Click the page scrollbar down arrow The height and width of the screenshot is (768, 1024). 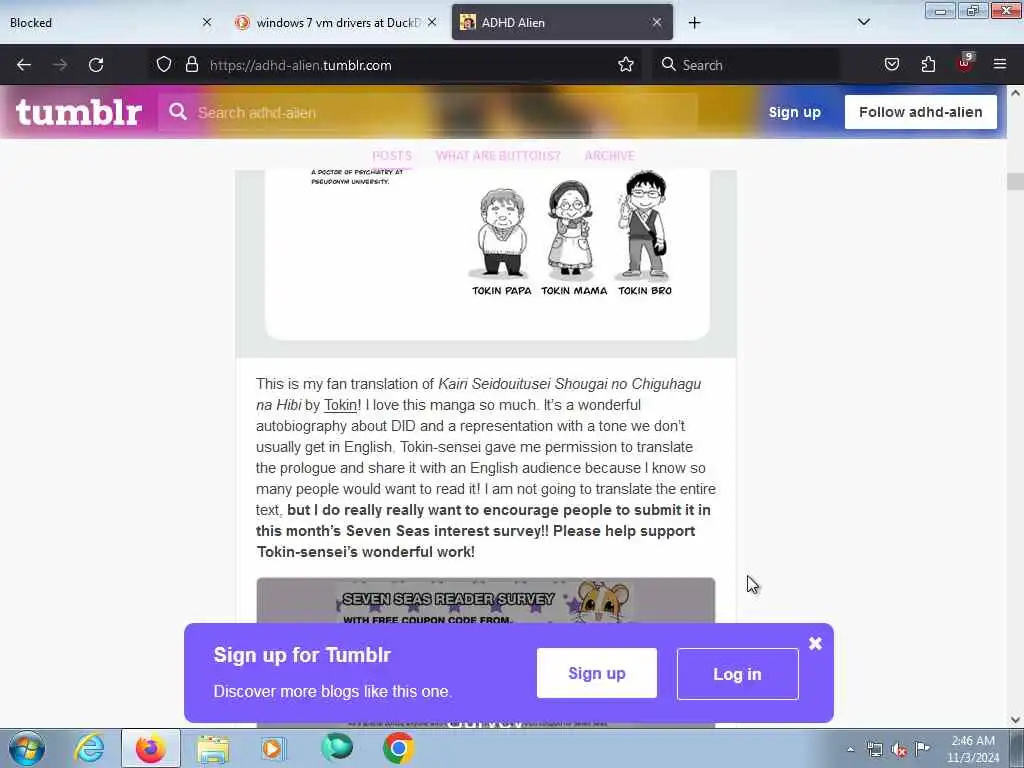point(1015,720)
